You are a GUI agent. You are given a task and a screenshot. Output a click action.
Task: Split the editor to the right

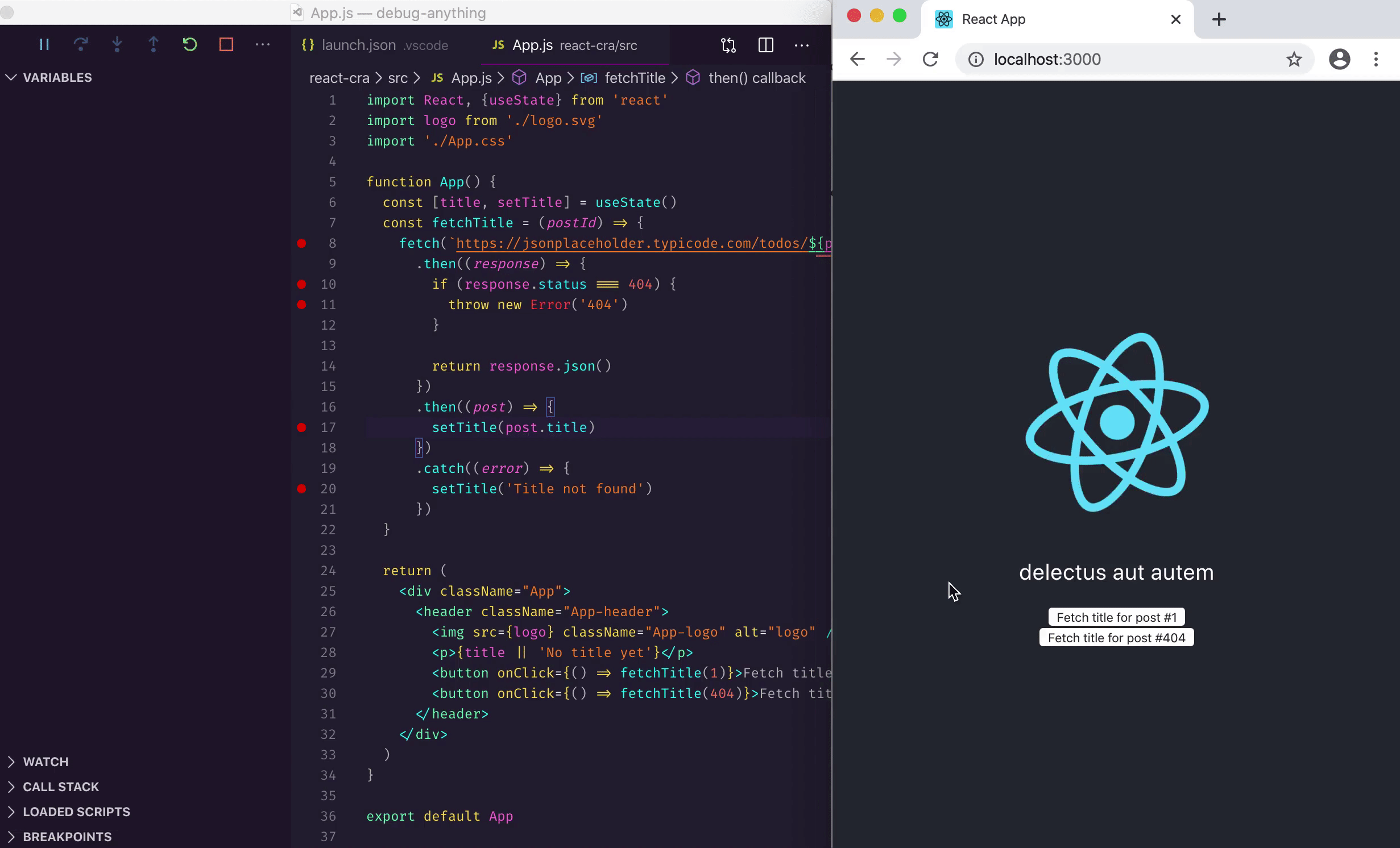point(766,45)
